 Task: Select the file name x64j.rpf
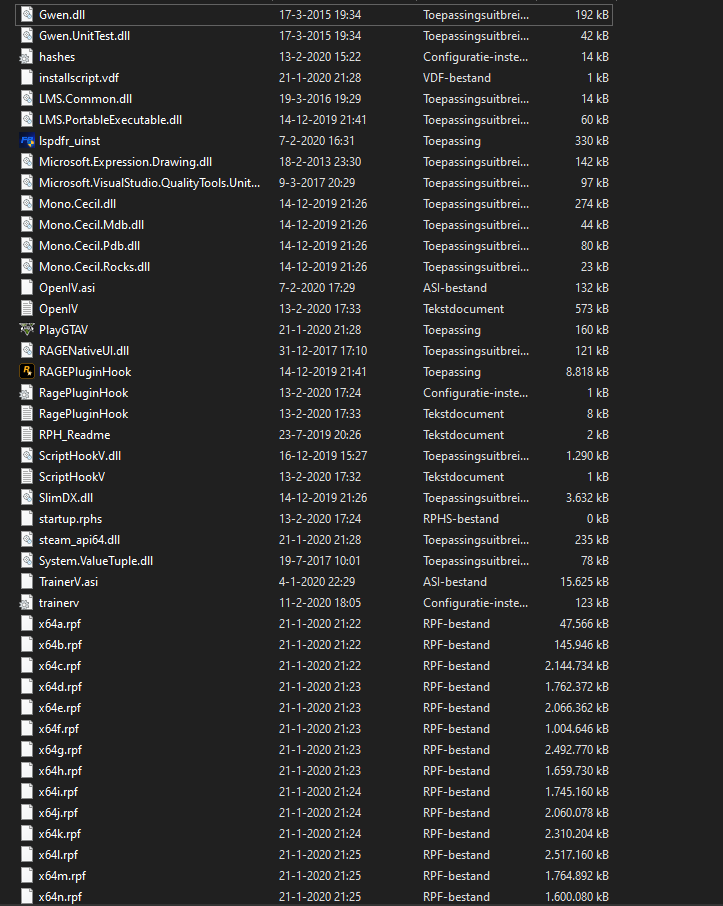(58, 813)
